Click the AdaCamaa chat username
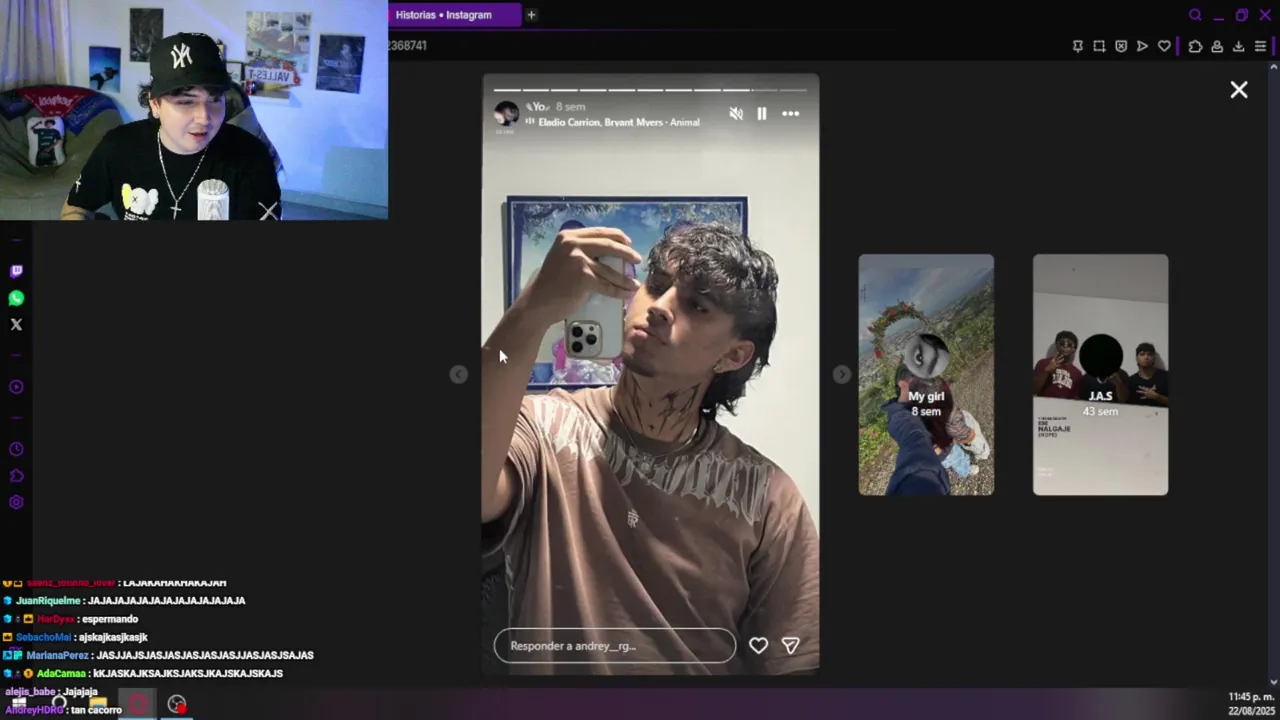The image size is (1280, 720). [x=61, y=673]
